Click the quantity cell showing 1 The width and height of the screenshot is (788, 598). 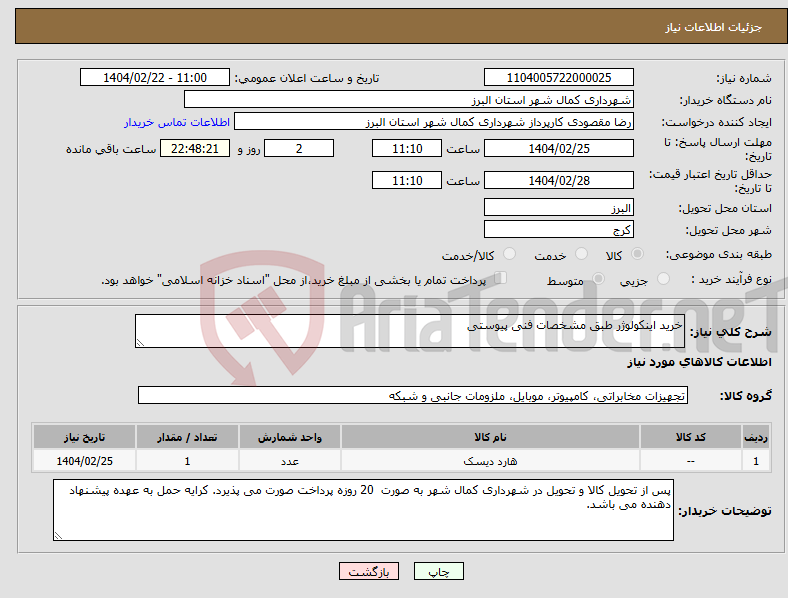click(187, 461)
